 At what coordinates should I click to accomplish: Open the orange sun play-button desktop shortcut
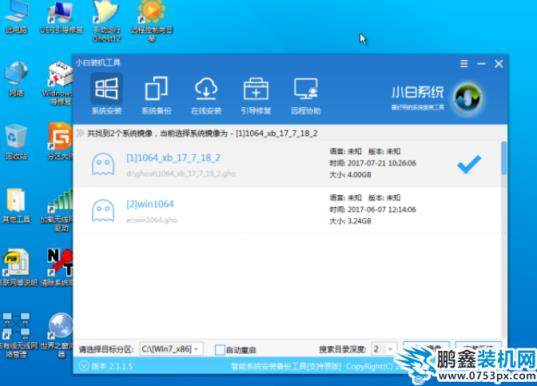(x=151, y=21)
